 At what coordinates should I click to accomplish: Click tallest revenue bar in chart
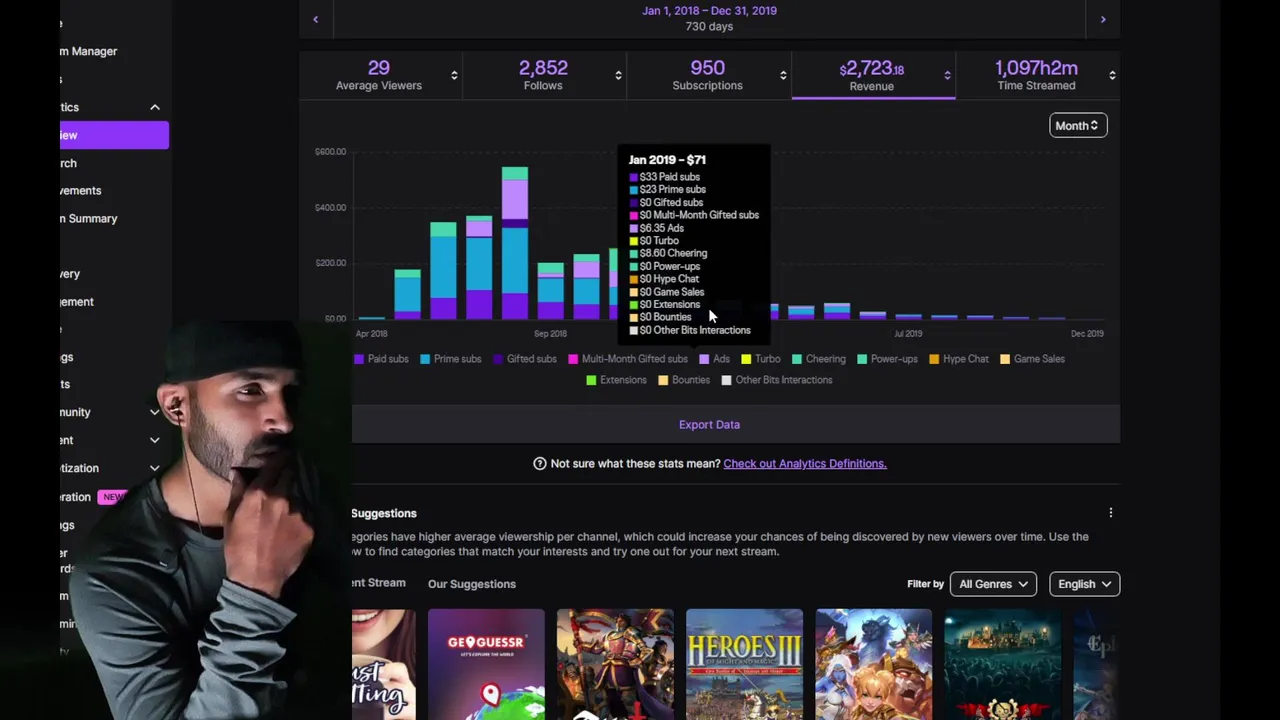click(x=515, y=243)
